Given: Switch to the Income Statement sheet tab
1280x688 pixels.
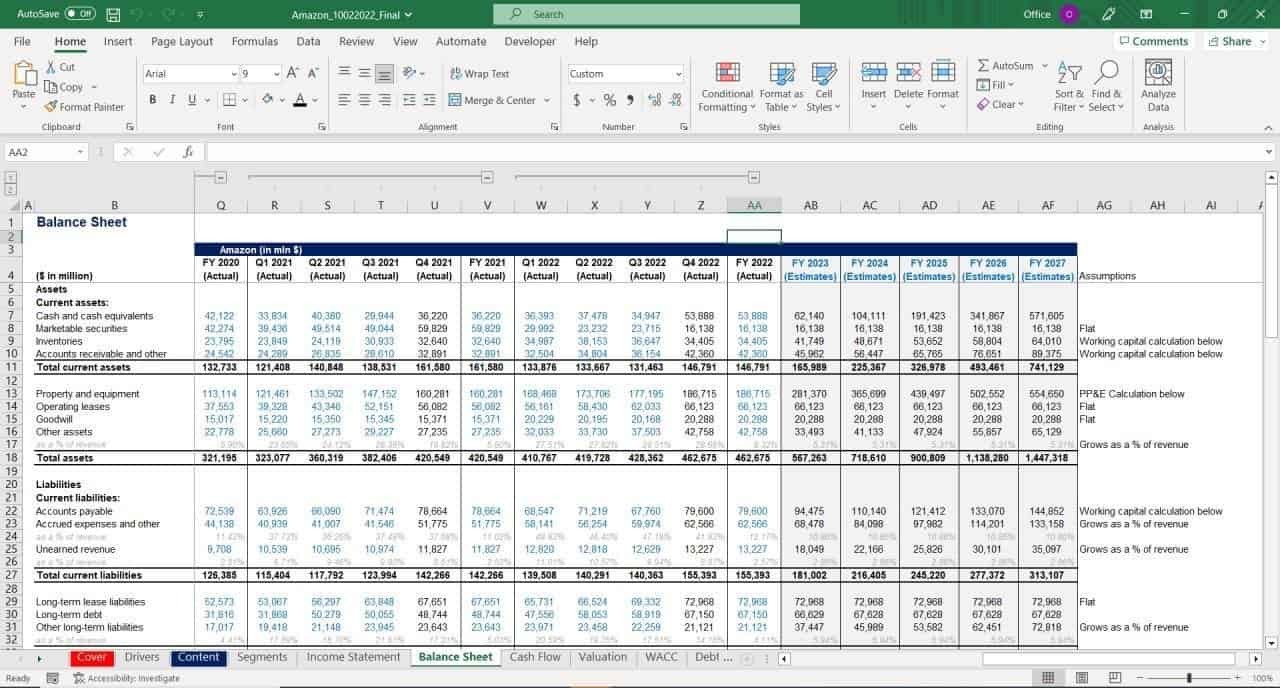Looking at the screenshot, I should pyautogui.click(x=353, y=657).
